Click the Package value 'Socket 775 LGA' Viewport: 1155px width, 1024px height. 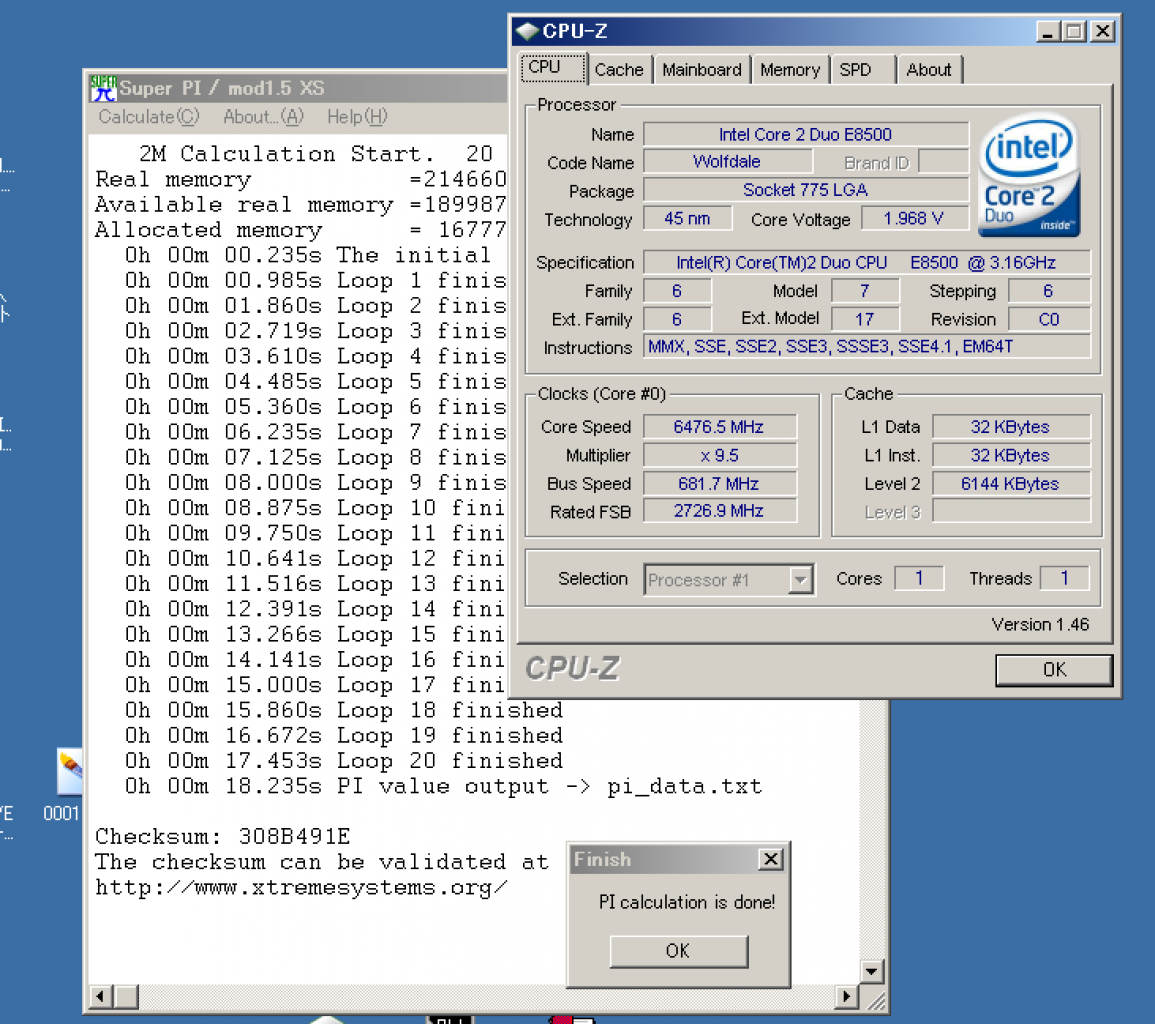[805, 190]
